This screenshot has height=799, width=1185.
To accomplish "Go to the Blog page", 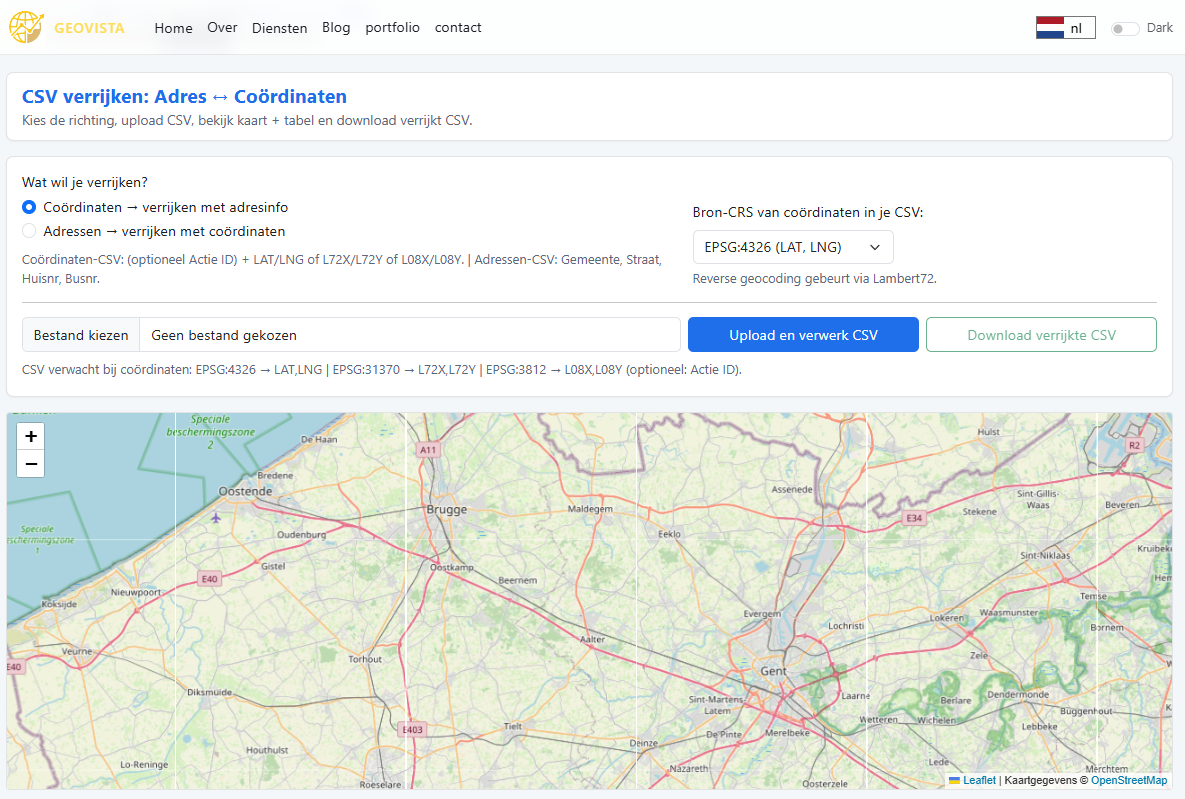I will pos(336,28).
